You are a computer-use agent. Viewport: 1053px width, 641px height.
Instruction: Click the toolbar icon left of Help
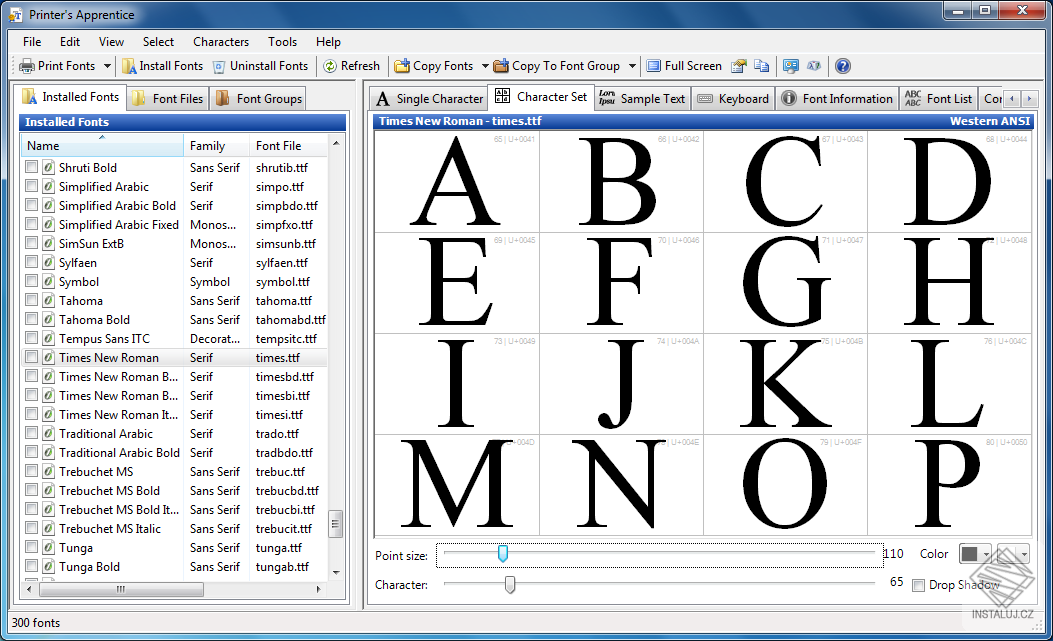(x=814, y=66)
